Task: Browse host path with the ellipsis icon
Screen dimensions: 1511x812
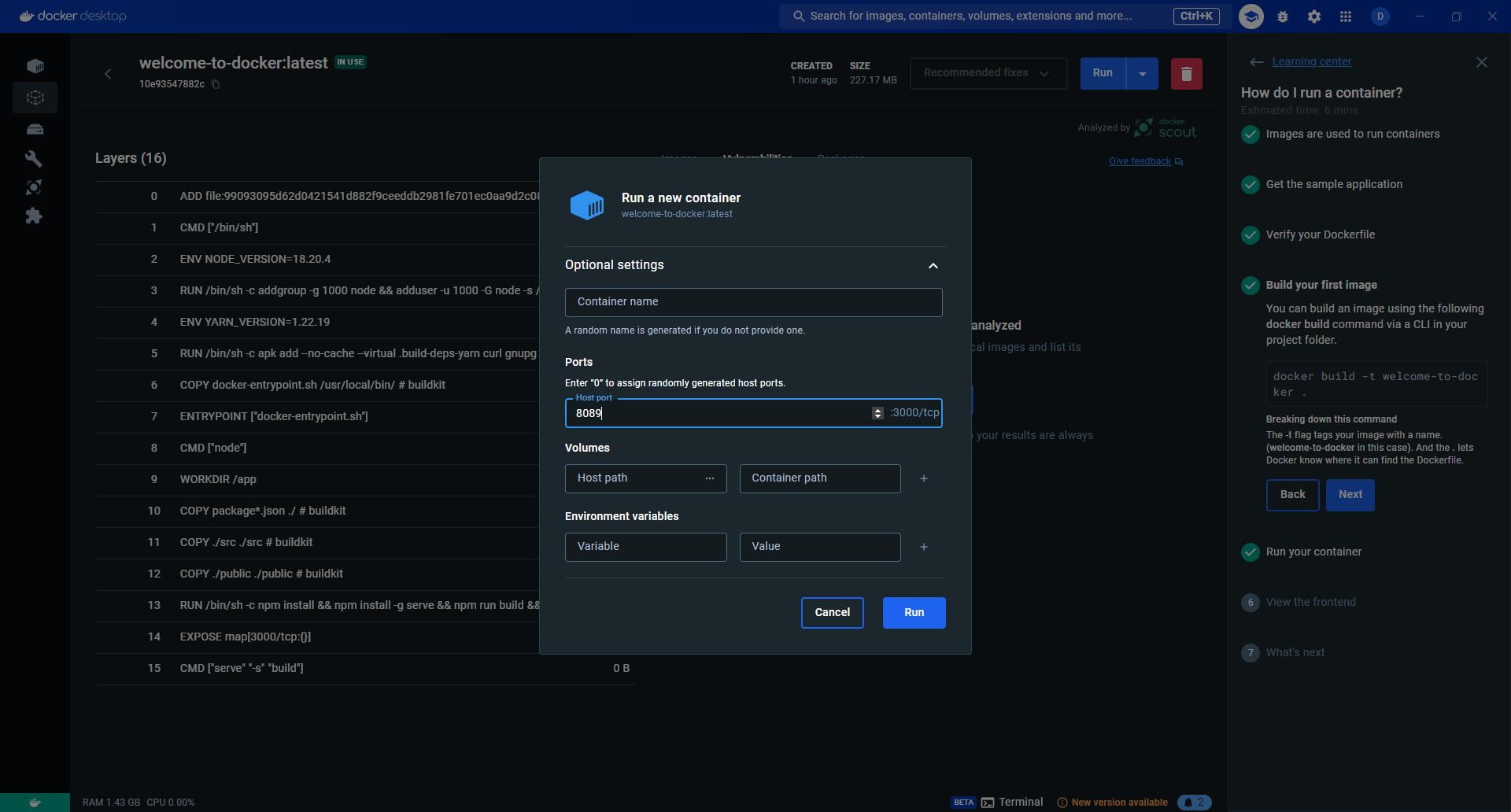Action: tap(710, 478)
